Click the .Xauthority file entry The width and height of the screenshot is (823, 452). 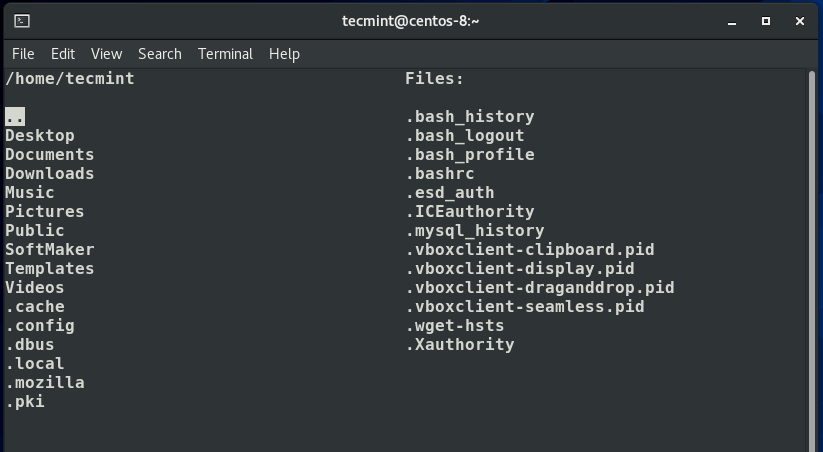click(x=460, y=345)
